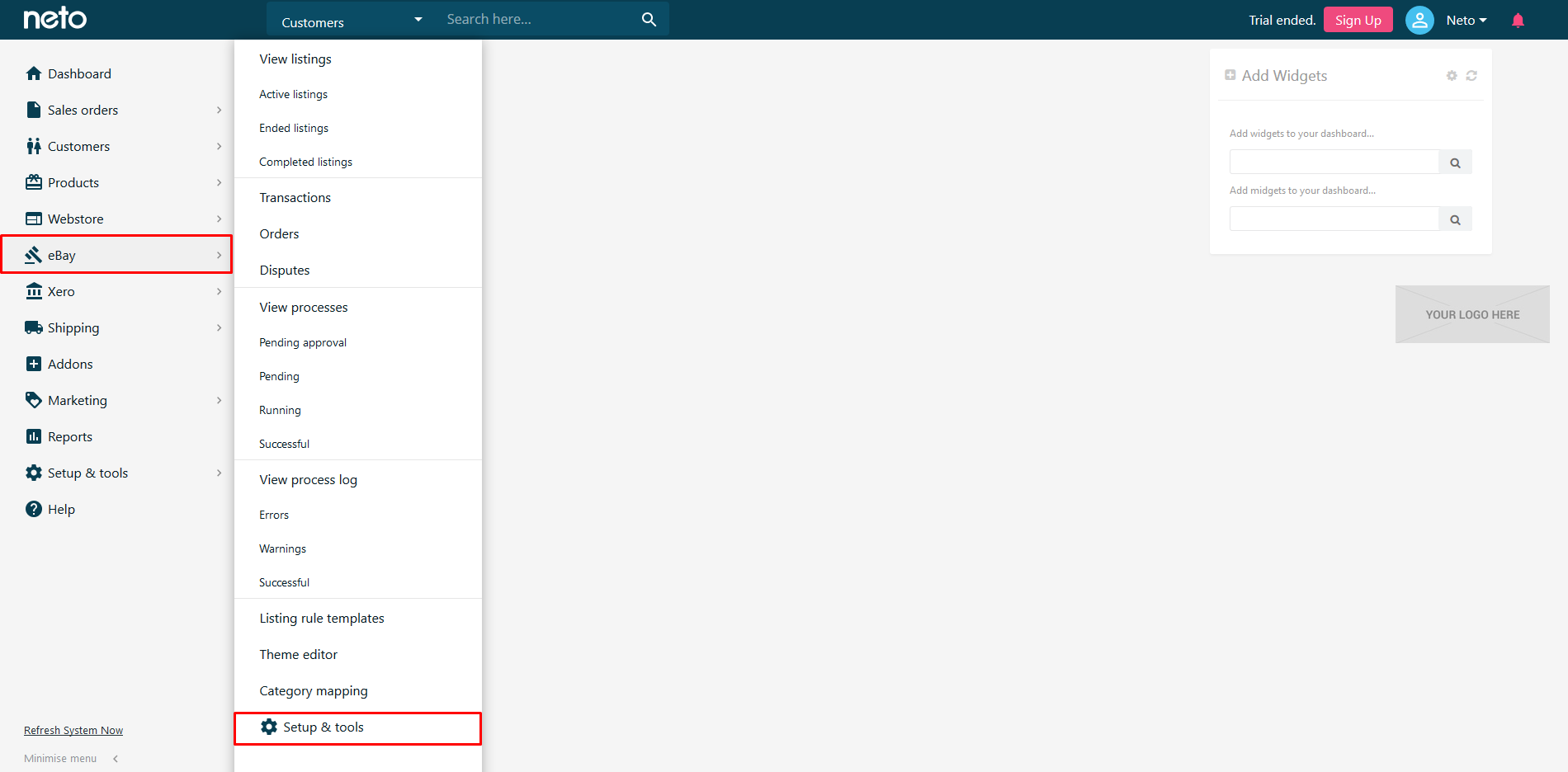Focus the Add midgets search field

(x=1334, y=219)
